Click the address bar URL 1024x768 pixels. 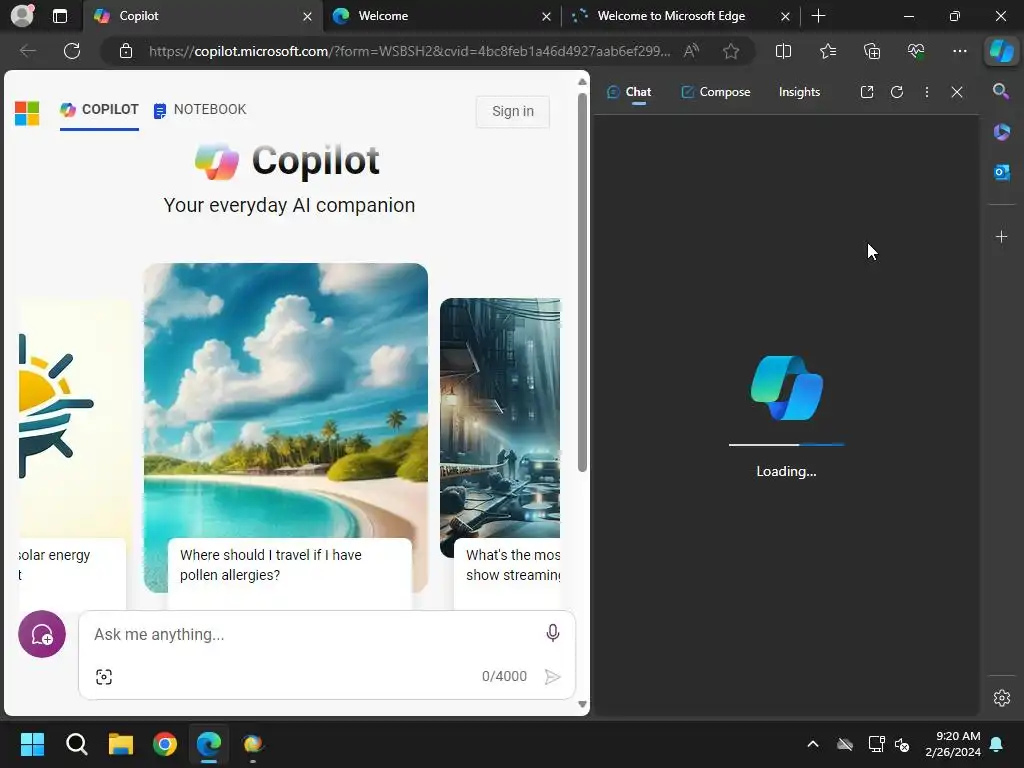(409, 51)
